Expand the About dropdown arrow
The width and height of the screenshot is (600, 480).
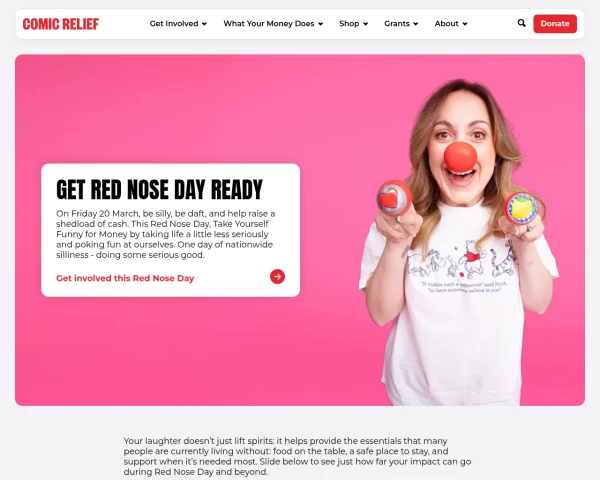point(465,24)
